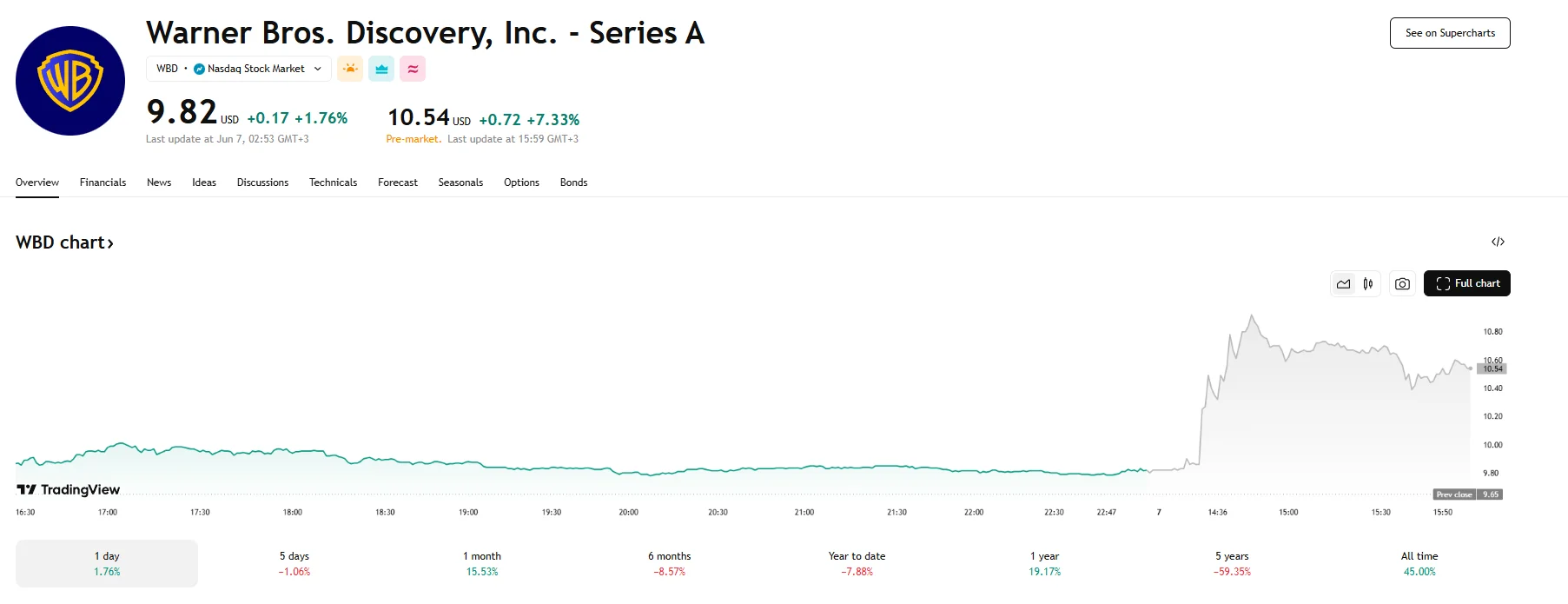Expand the WBD chart link arrow

tap(111, 242)
